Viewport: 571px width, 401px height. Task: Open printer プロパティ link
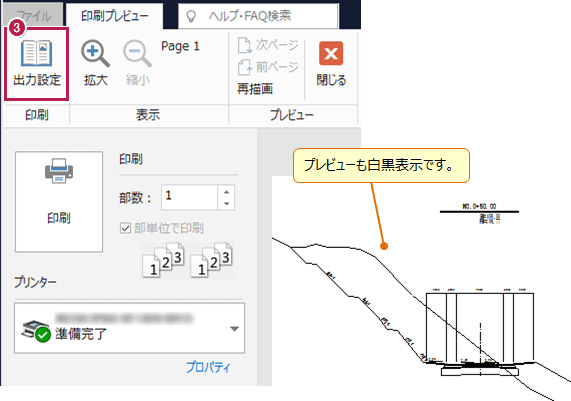click(208, 367)
